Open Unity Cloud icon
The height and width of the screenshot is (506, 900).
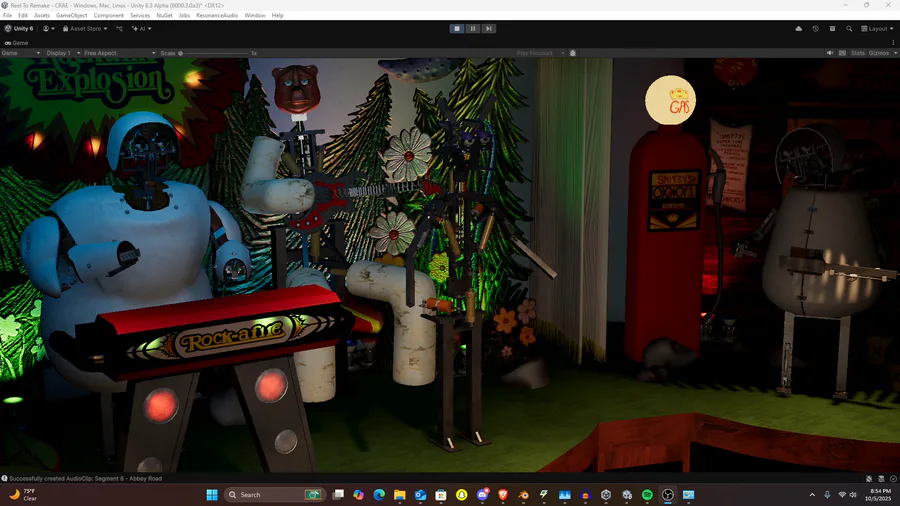pyautogui.click(x=798, y=29)
